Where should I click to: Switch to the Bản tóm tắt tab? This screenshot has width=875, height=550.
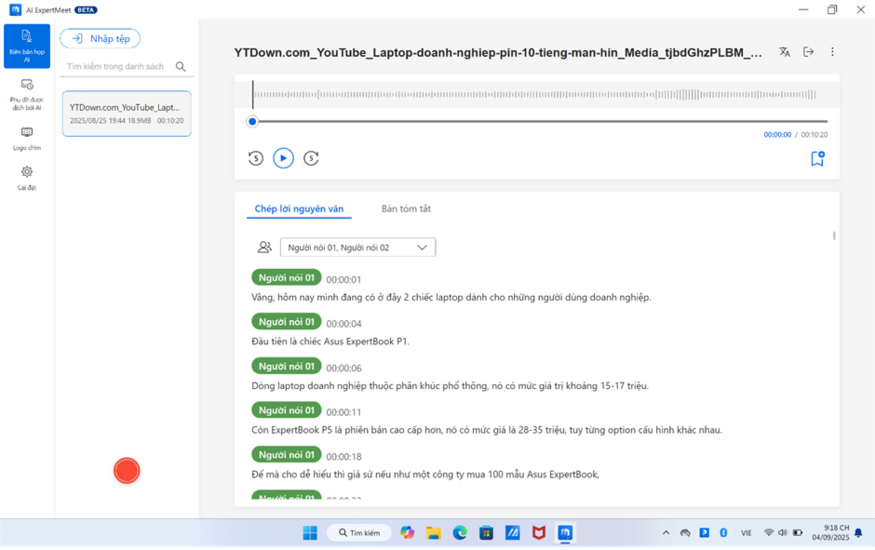406,209
